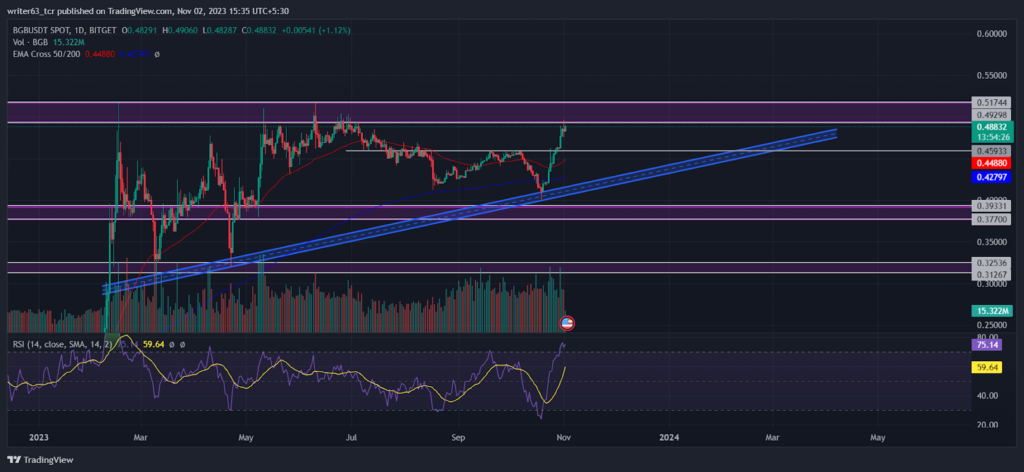
Task: Click the 40.00 RSI scale value
Action: click(987, 396)
